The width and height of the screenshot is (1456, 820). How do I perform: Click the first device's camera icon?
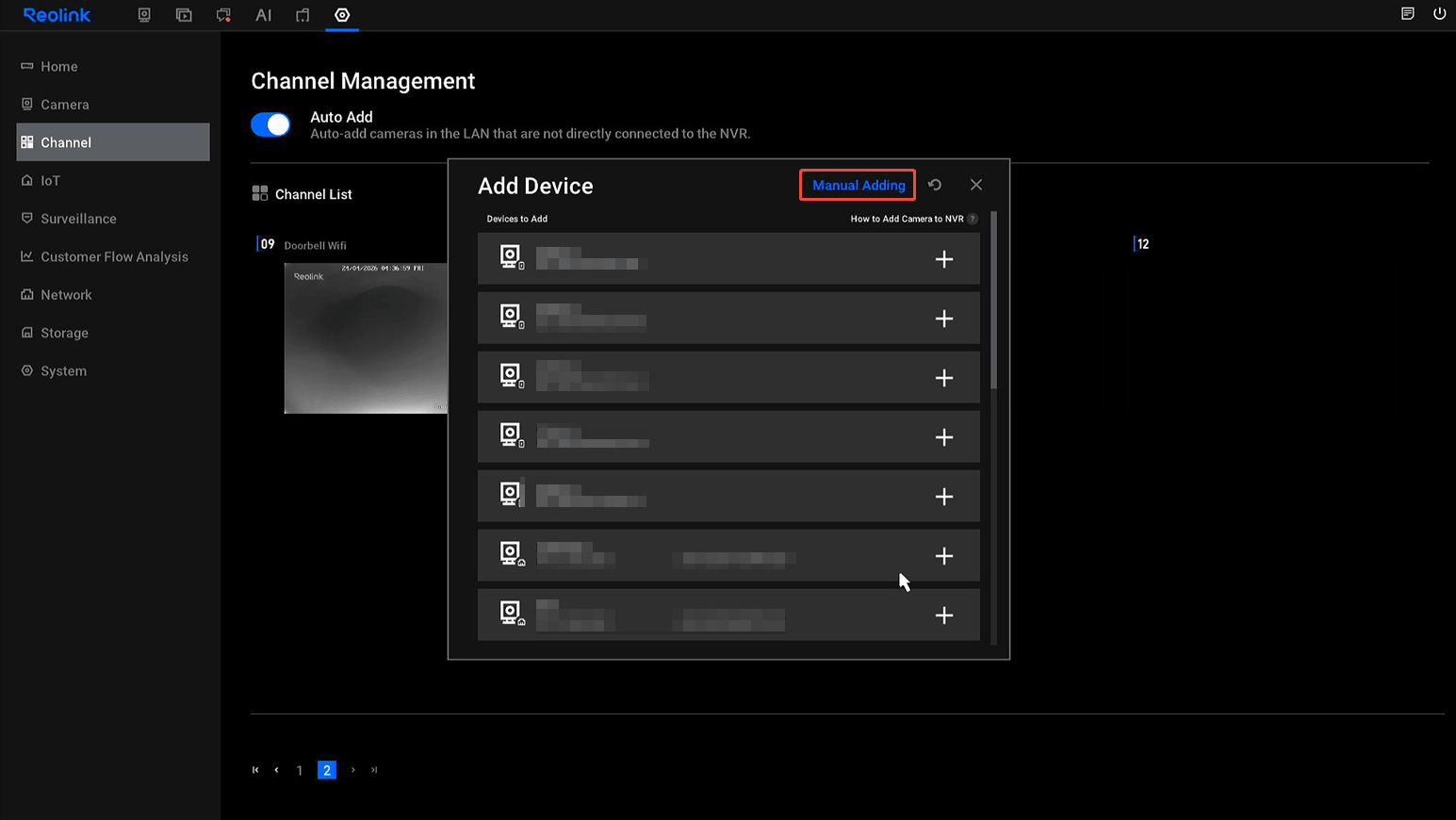(512, 257)
